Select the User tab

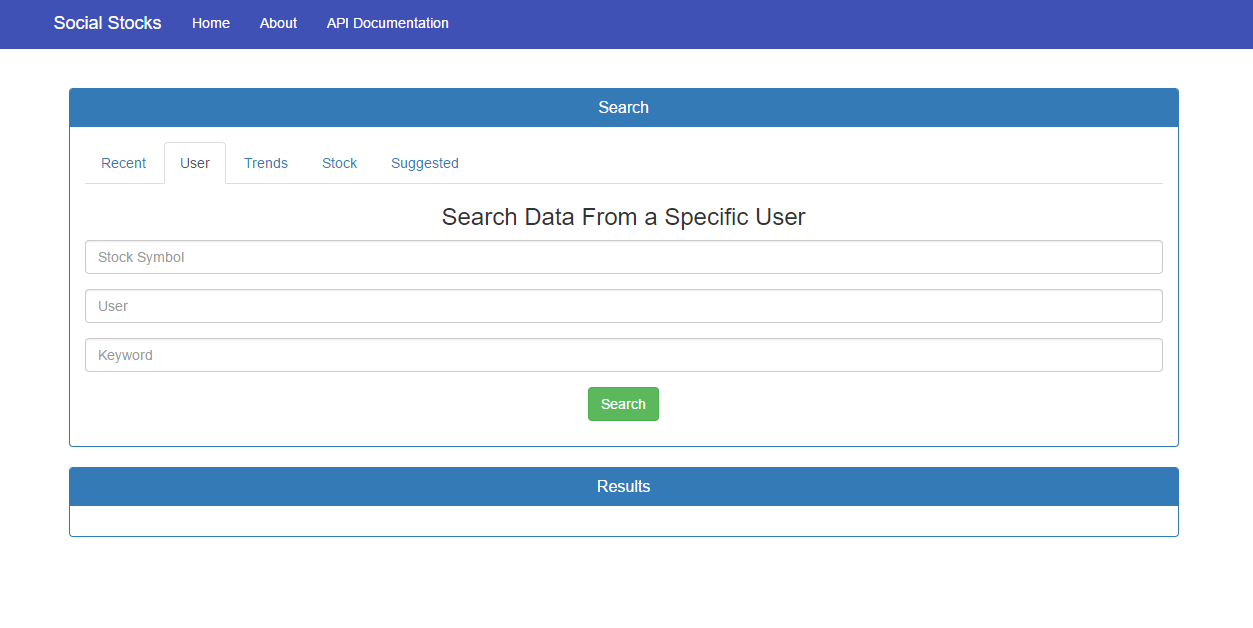[195, 162]
